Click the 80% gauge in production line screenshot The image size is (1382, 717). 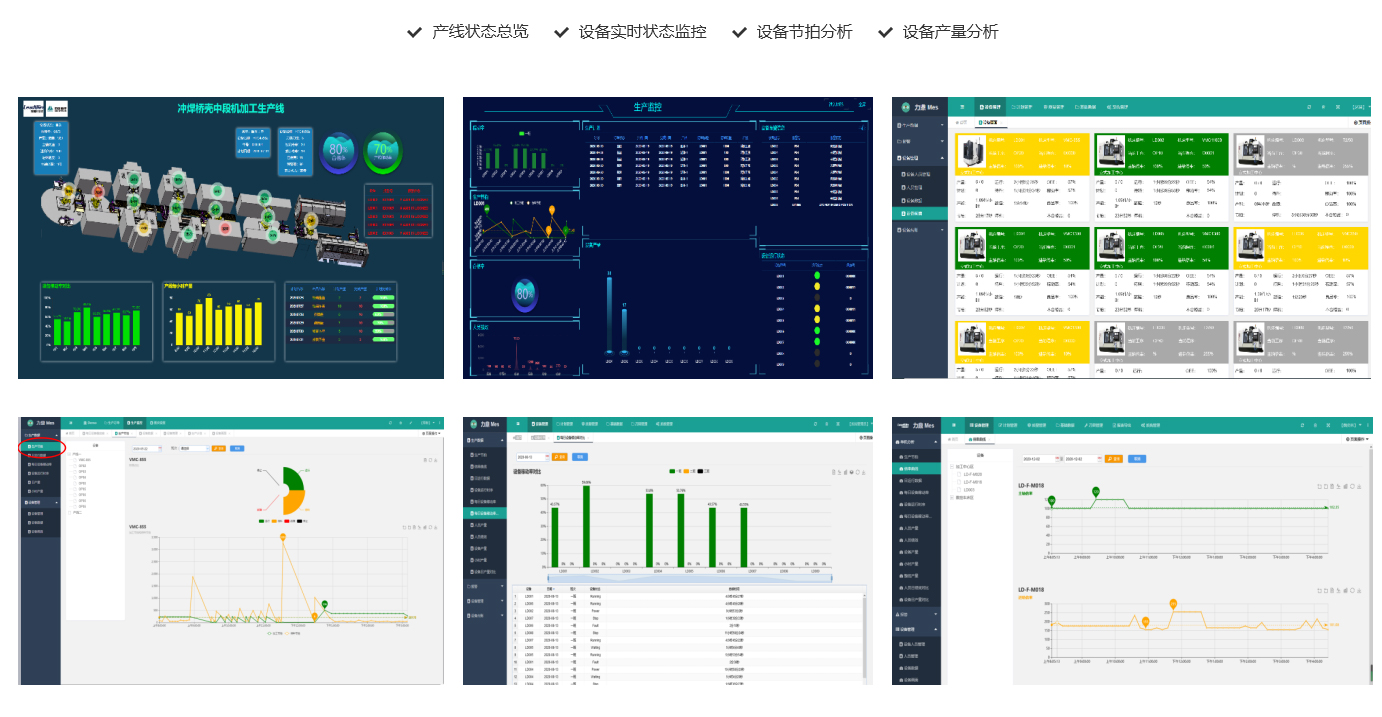pos(337,152)
